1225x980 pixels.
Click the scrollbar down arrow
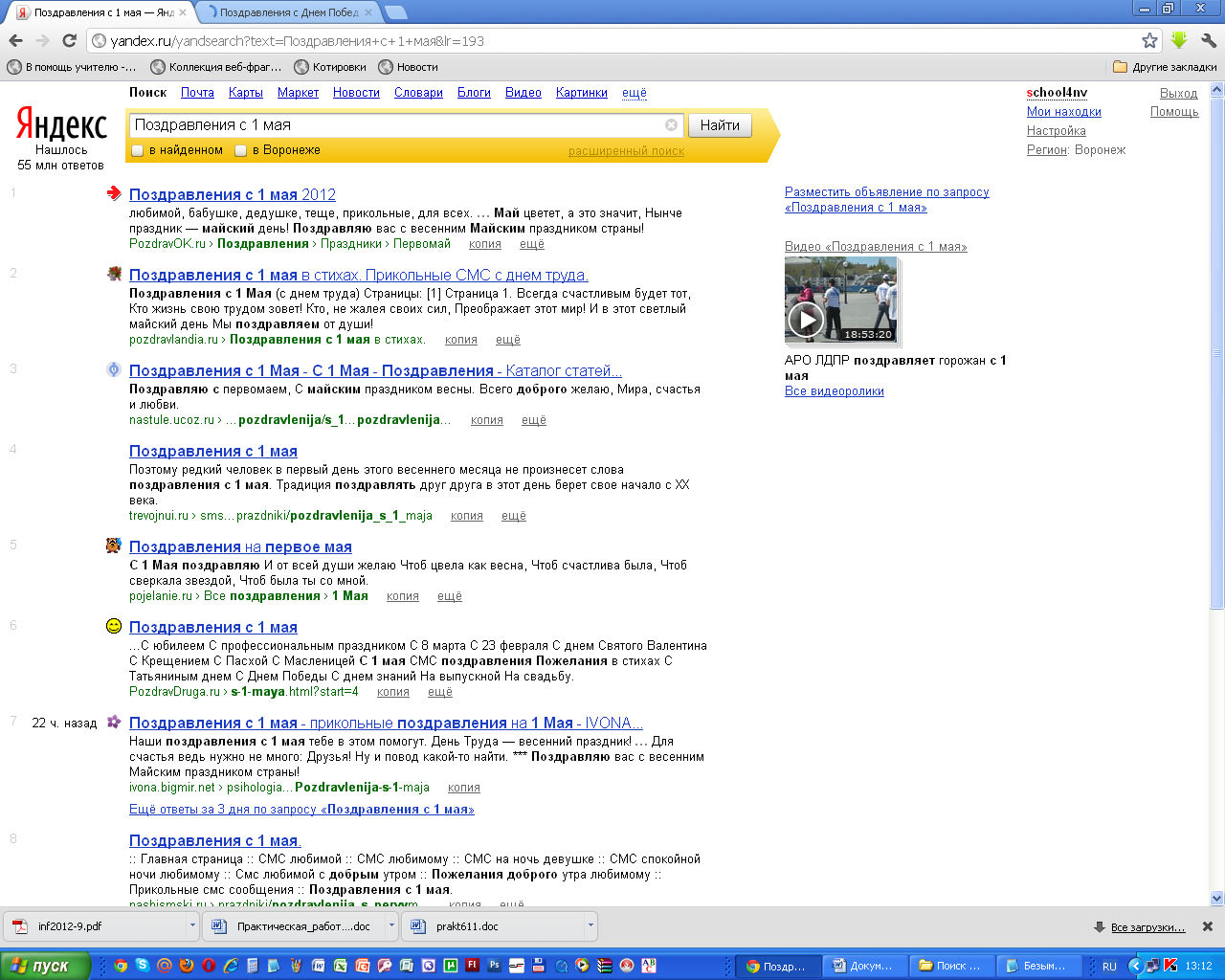click(x=1216, y=898)
